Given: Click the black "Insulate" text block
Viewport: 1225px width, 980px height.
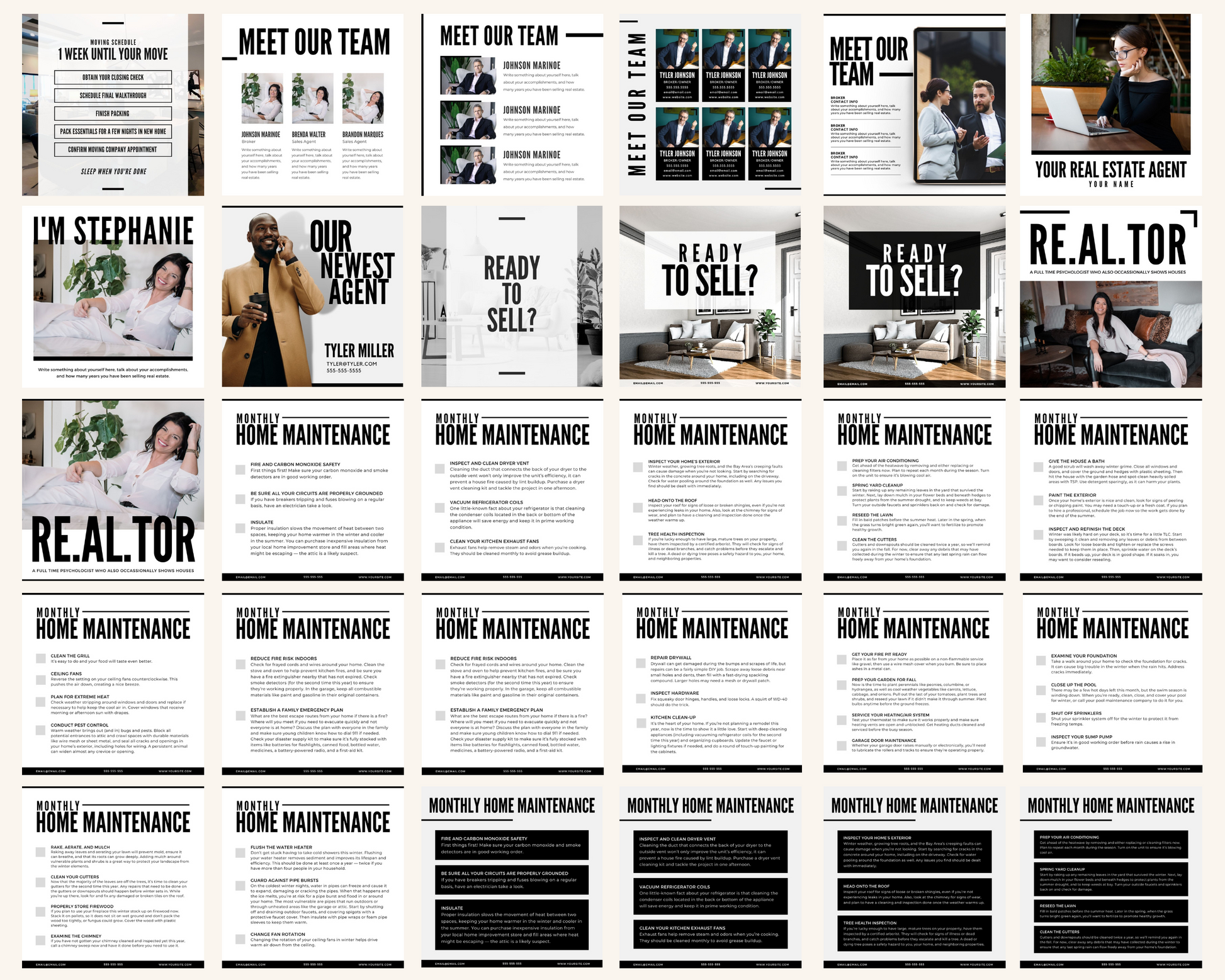Looking at the screenshot, I should [511, 924].
